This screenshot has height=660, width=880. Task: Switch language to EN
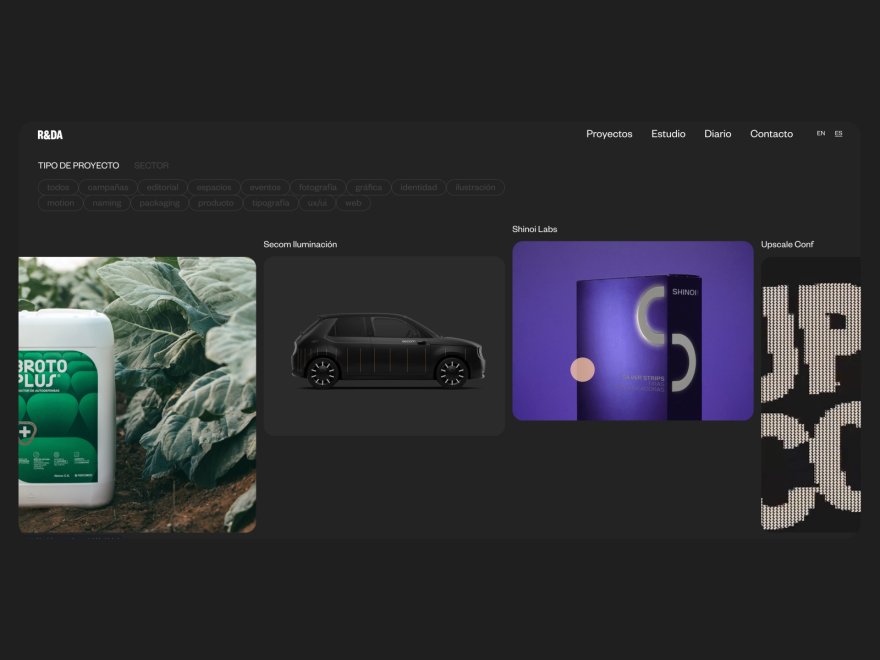click(x=821, y=134)
